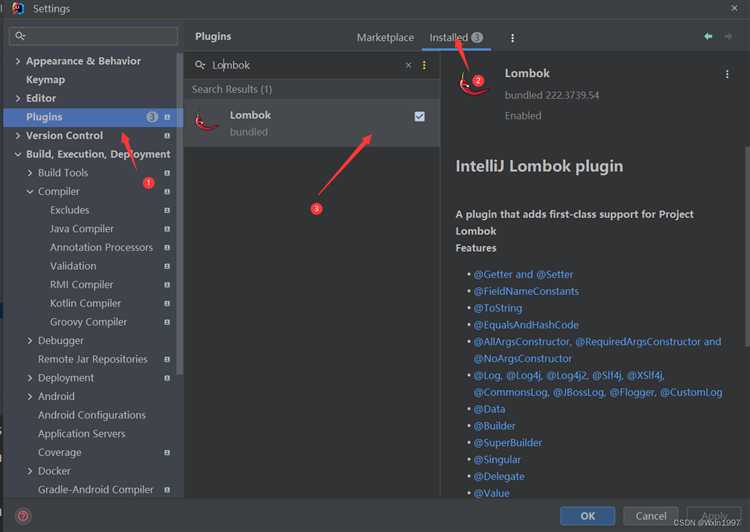Open the @Delegate link
The height and width of the screenshot is (532, 750).
coord(499,476)
